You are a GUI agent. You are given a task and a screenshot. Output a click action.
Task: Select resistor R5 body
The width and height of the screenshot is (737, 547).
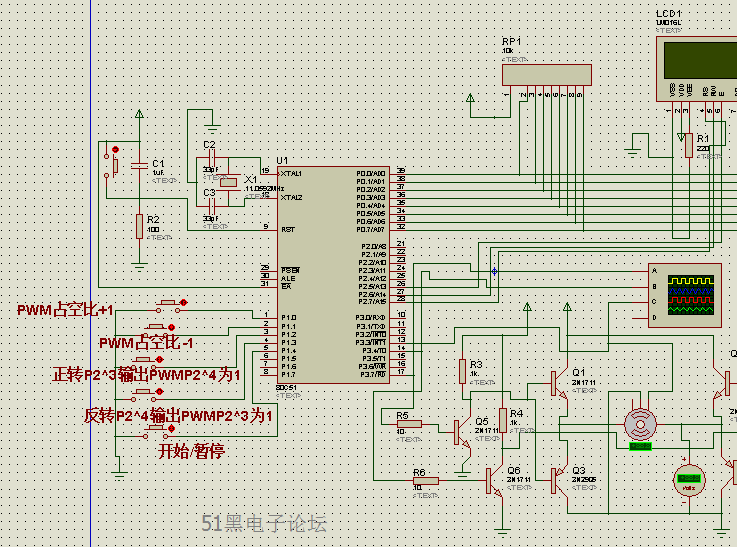coord(409,424)
